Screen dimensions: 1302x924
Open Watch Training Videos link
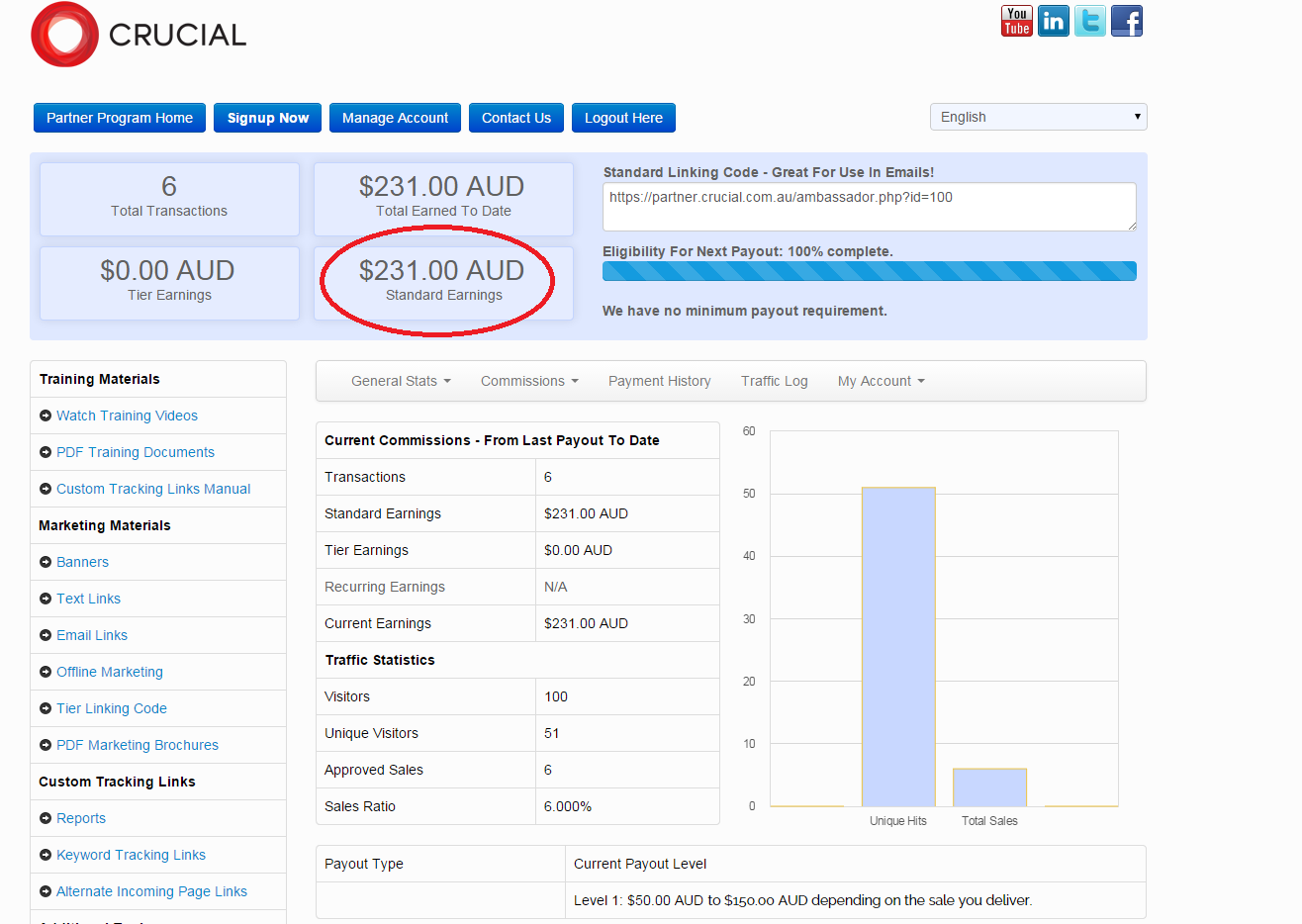[127, 416]
